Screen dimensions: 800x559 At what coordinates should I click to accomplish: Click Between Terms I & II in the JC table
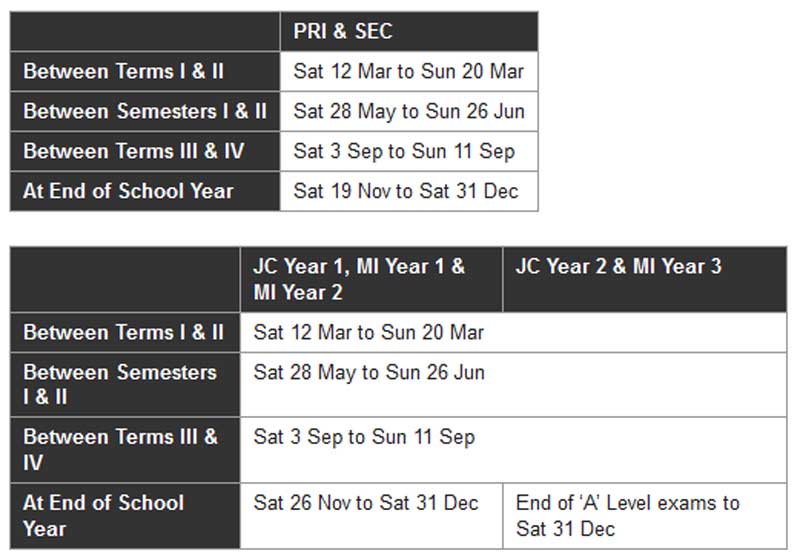point(123,332)
